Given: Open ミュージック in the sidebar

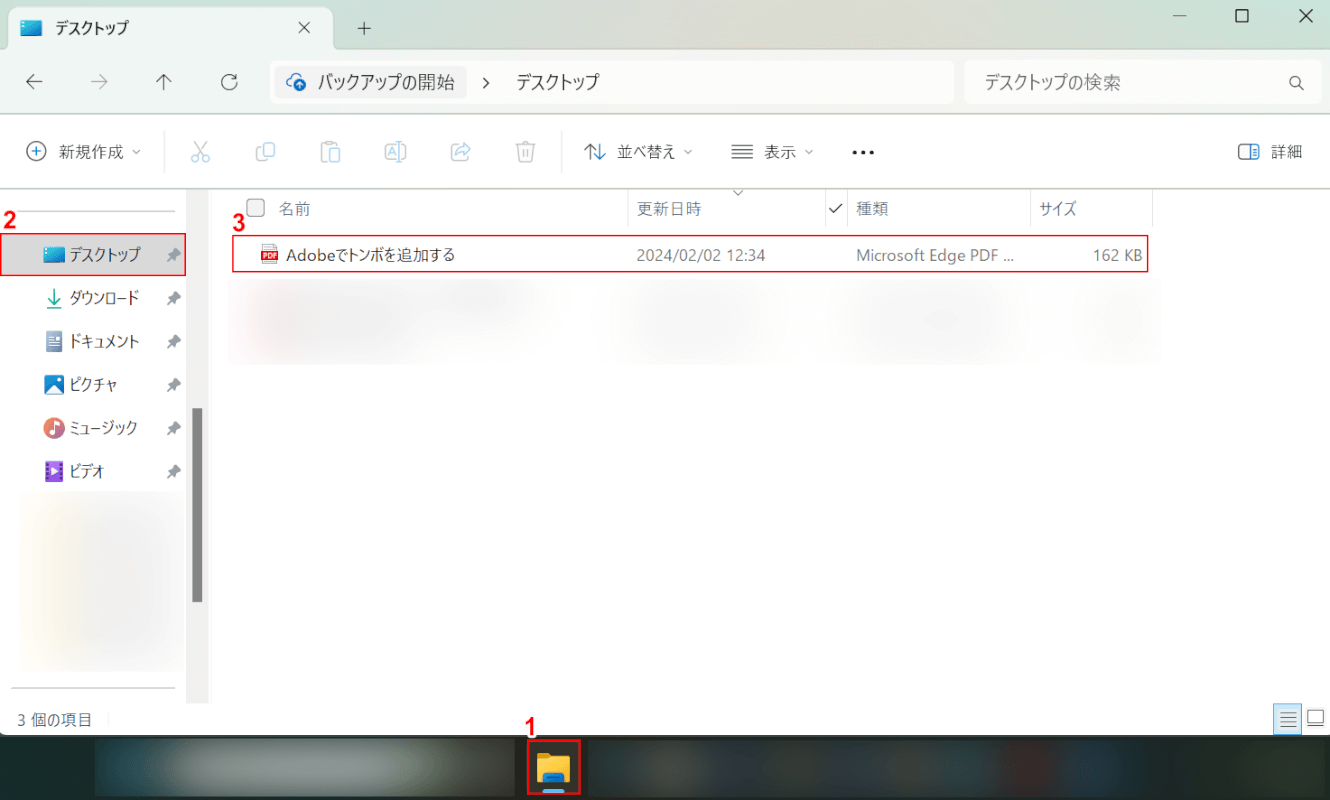Looking at the screenshot, I should tap(93, 428).
